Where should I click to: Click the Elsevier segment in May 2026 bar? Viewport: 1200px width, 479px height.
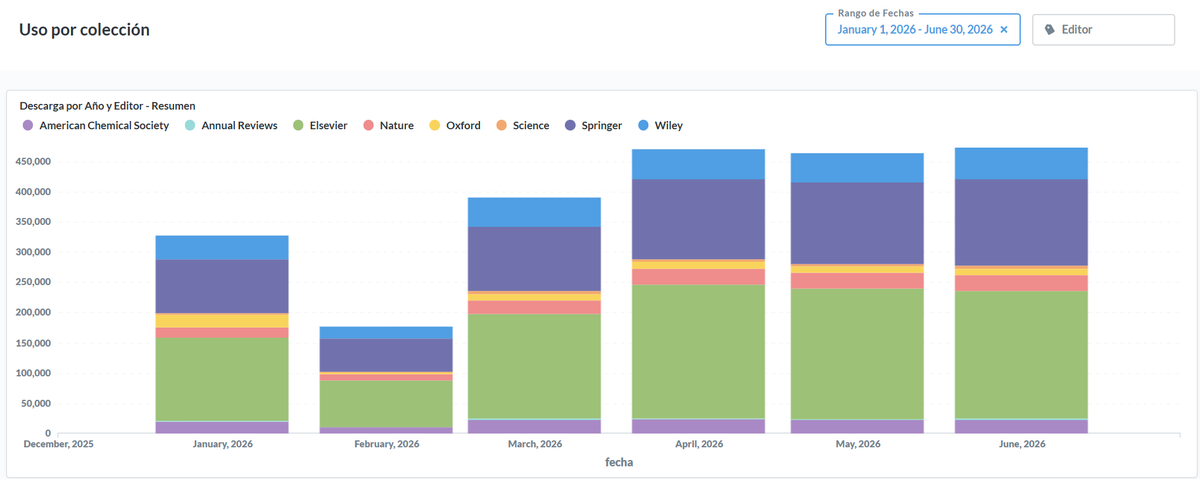point(857,354)
